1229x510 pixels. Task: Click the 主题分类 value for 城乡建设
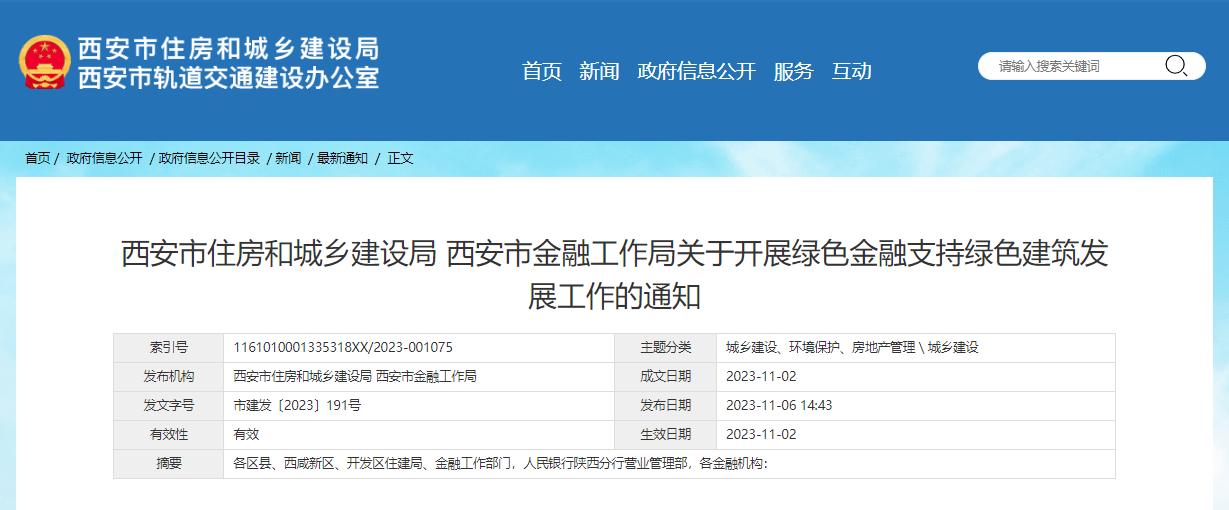[x=852, y=347]
